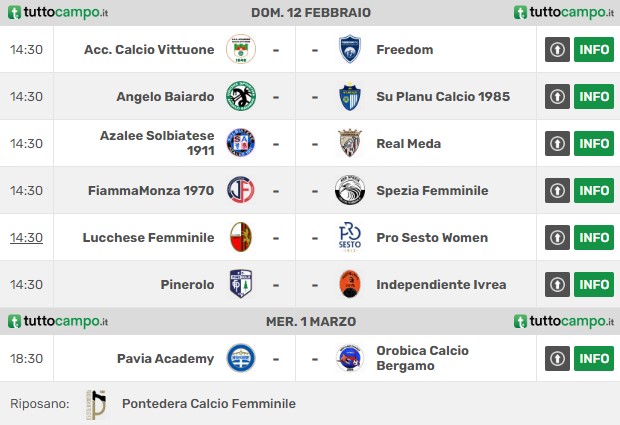Select the FiammaMonza 1970 logo

(x=241, y=190)
